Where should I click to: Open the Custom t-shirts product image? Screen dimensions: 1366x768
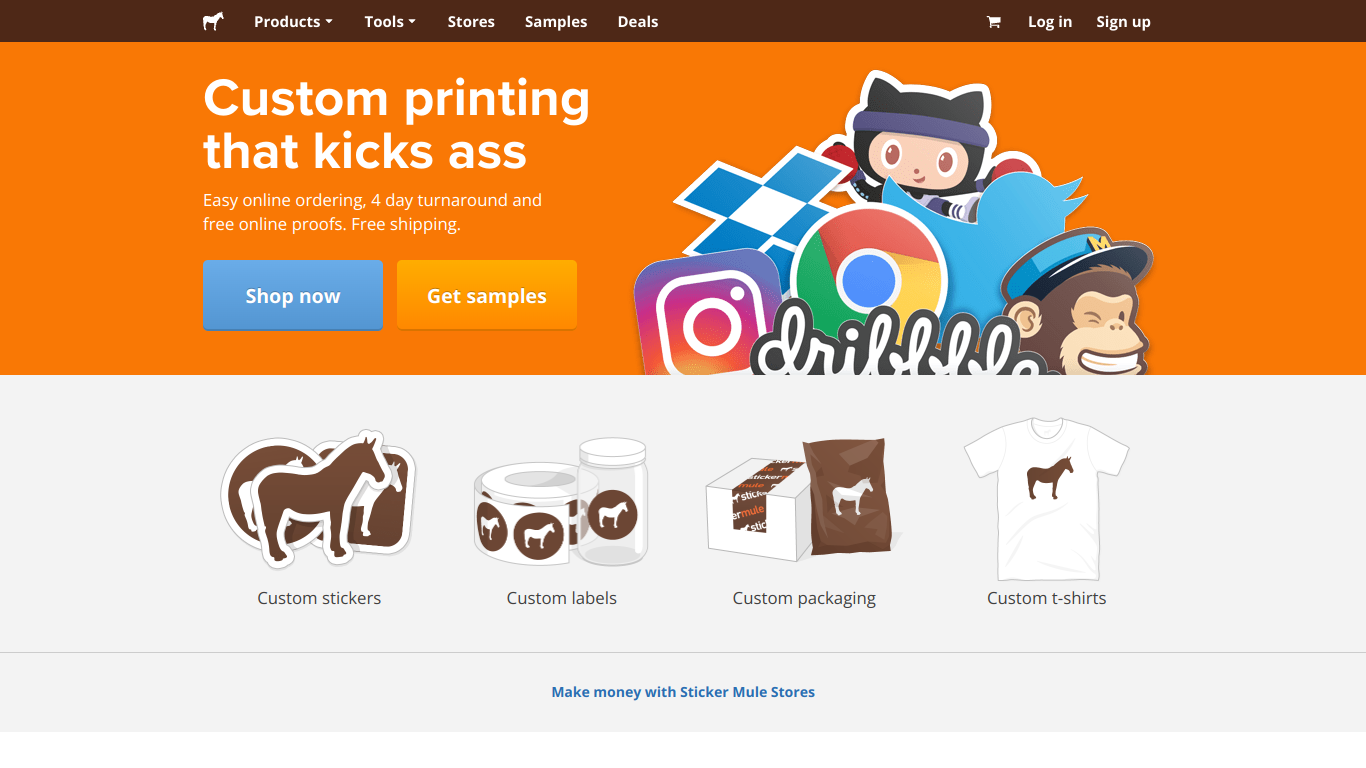(x=1047, y=498)
